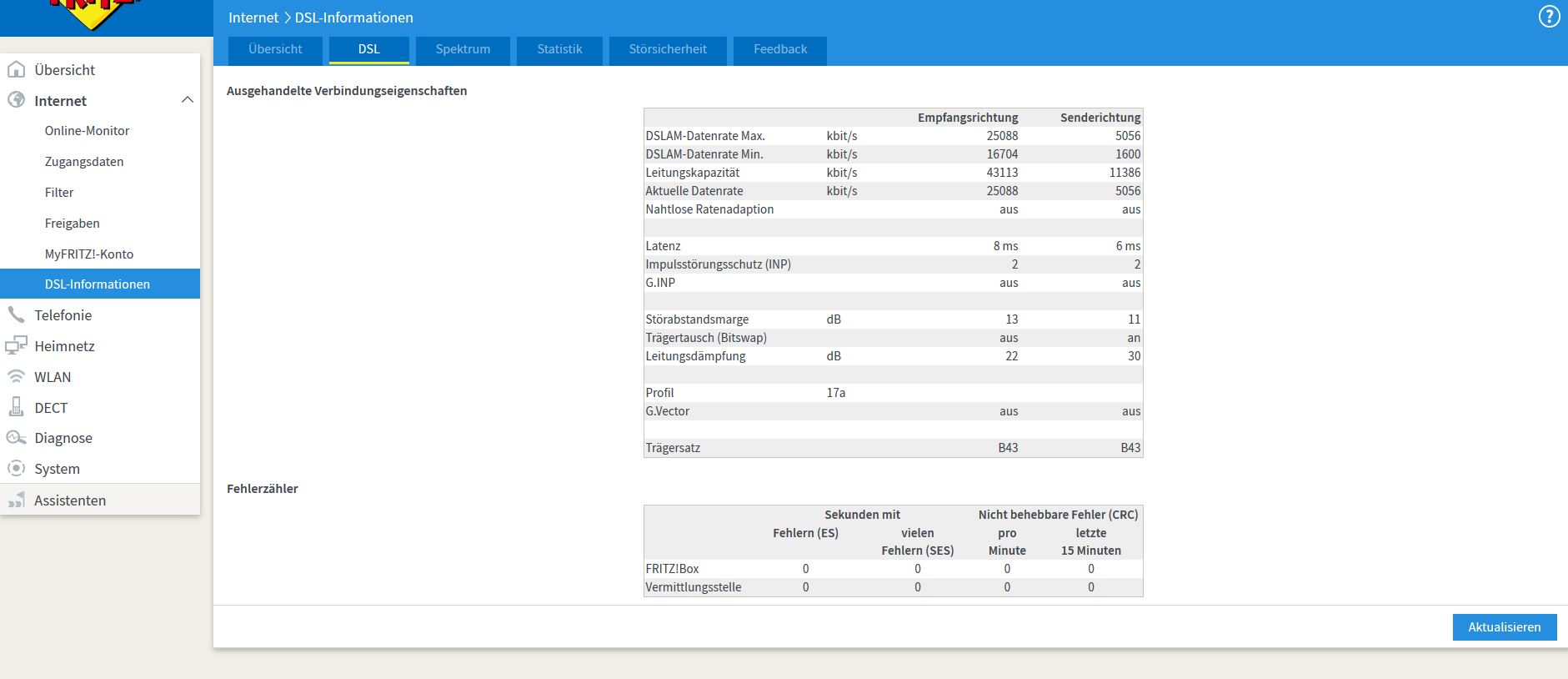
Task: Click Internet in the breadcrumb header
Action: tap(253, 18)
